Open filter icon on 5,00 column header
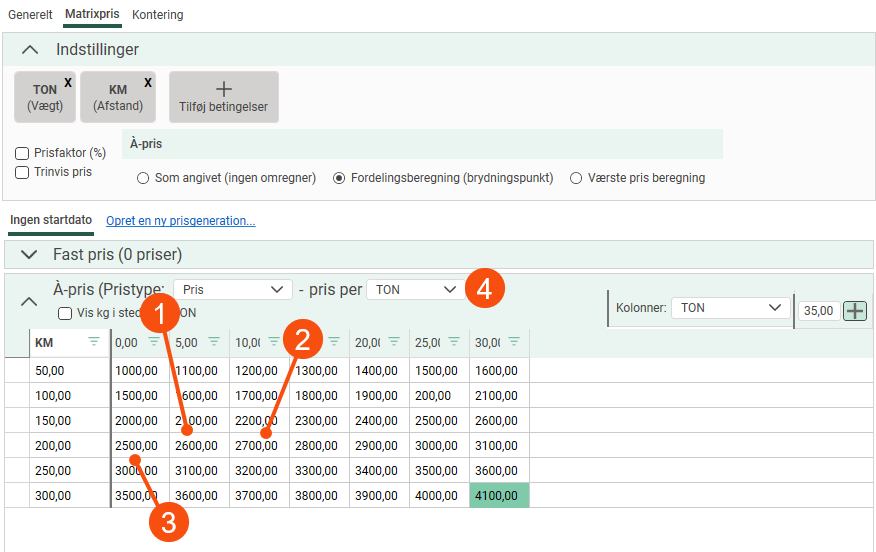The height and width of the screenshot is (552, 876). click(x=214, y=342)
